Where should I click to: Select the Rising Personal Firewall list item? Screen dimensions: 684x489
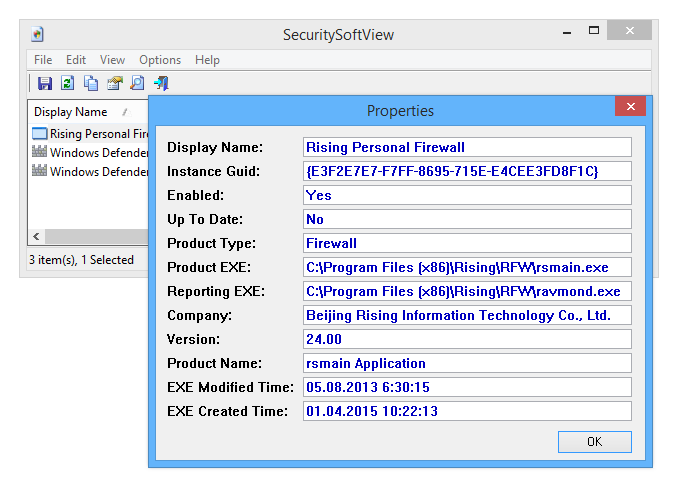95,134
